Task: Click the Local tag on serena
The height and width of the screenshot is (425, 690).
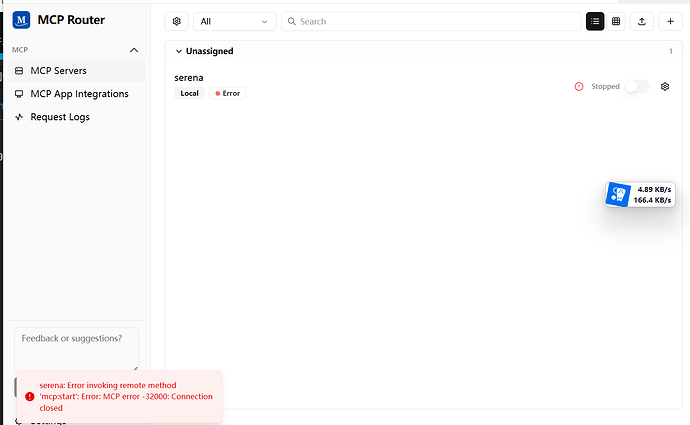Action: click(x=189, y=93)
